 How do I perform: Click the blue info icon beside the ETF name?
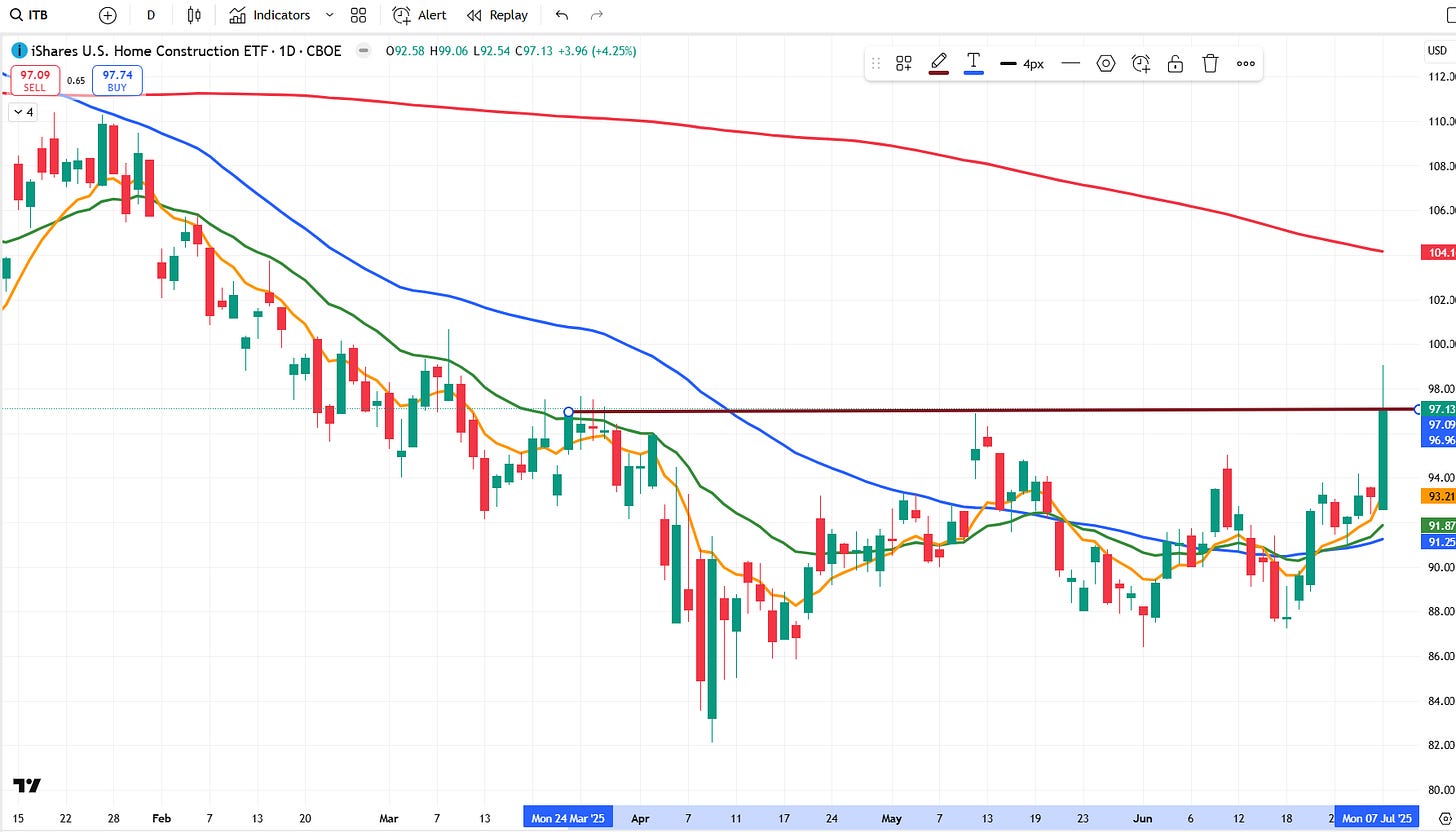19,50
